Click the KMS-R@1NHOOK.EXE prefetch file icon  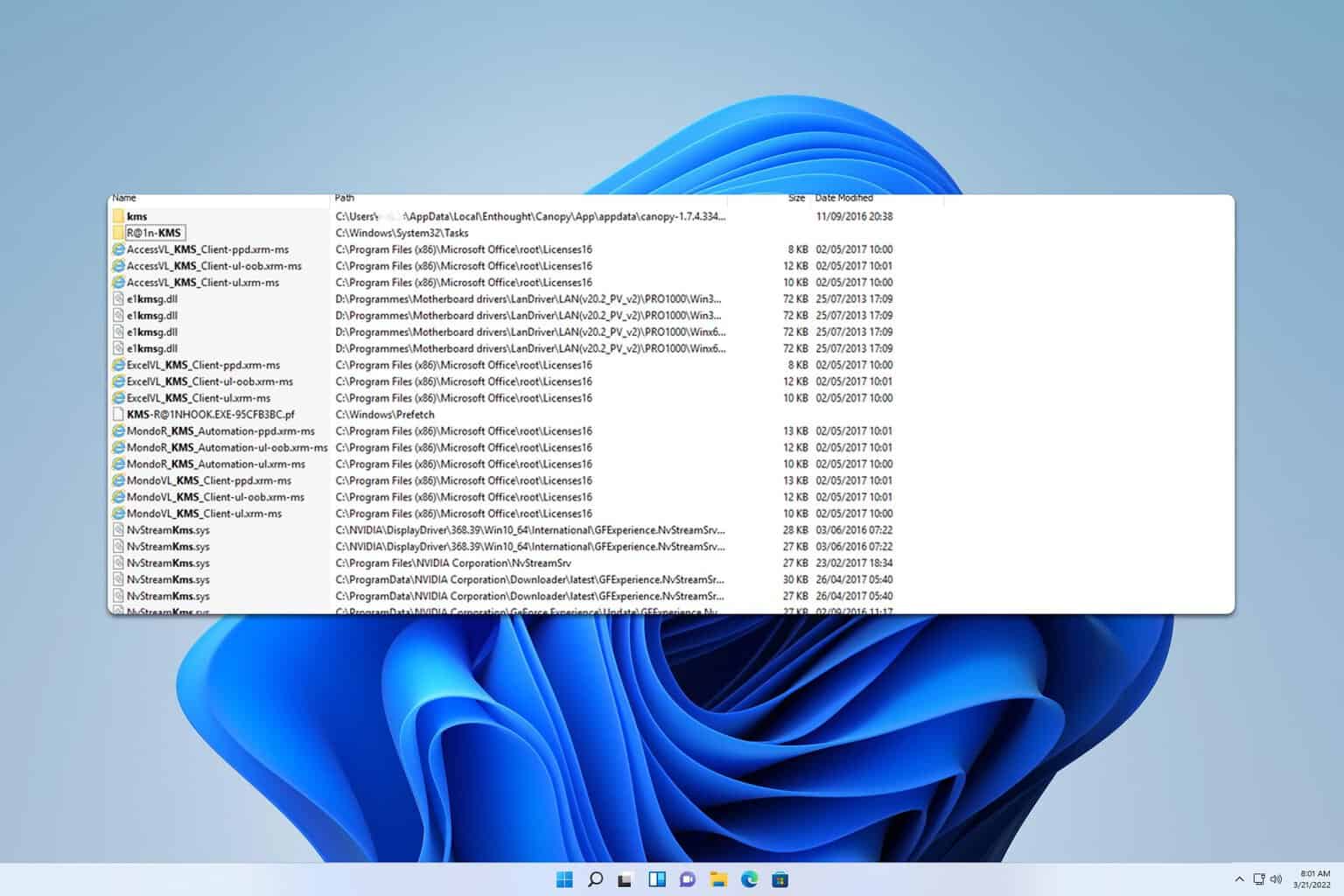[x=118, y=415]
